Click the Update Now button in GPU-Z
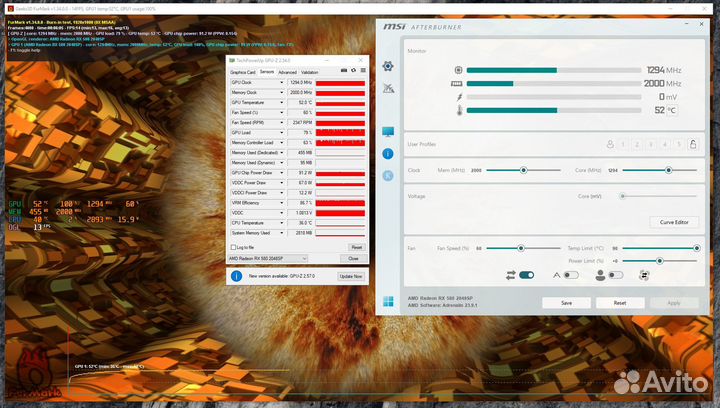Viewport: 720px width, 408px height. 351,276
